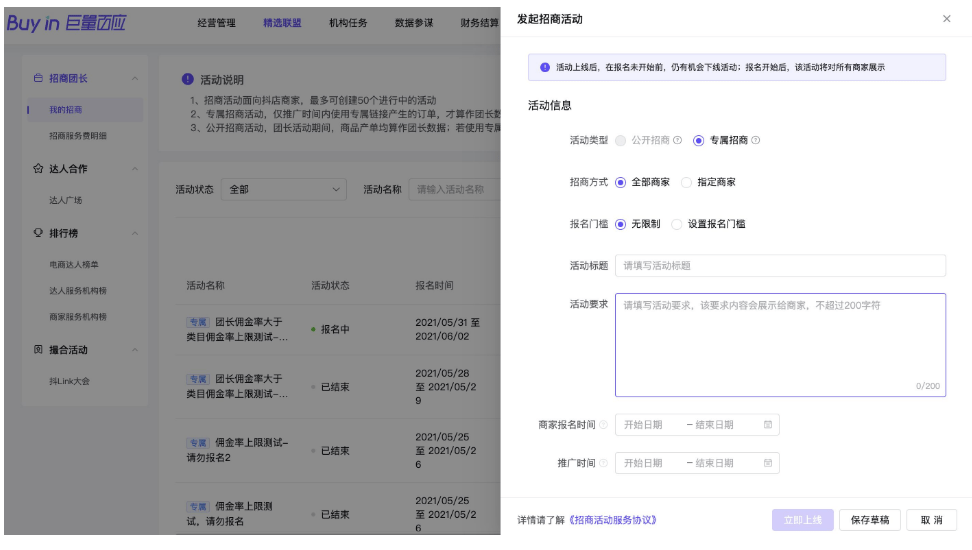Viewport: 972px width, 550px height.
Task: Open the 数据参谋 top menu
Action: click(x=413, y=23)
